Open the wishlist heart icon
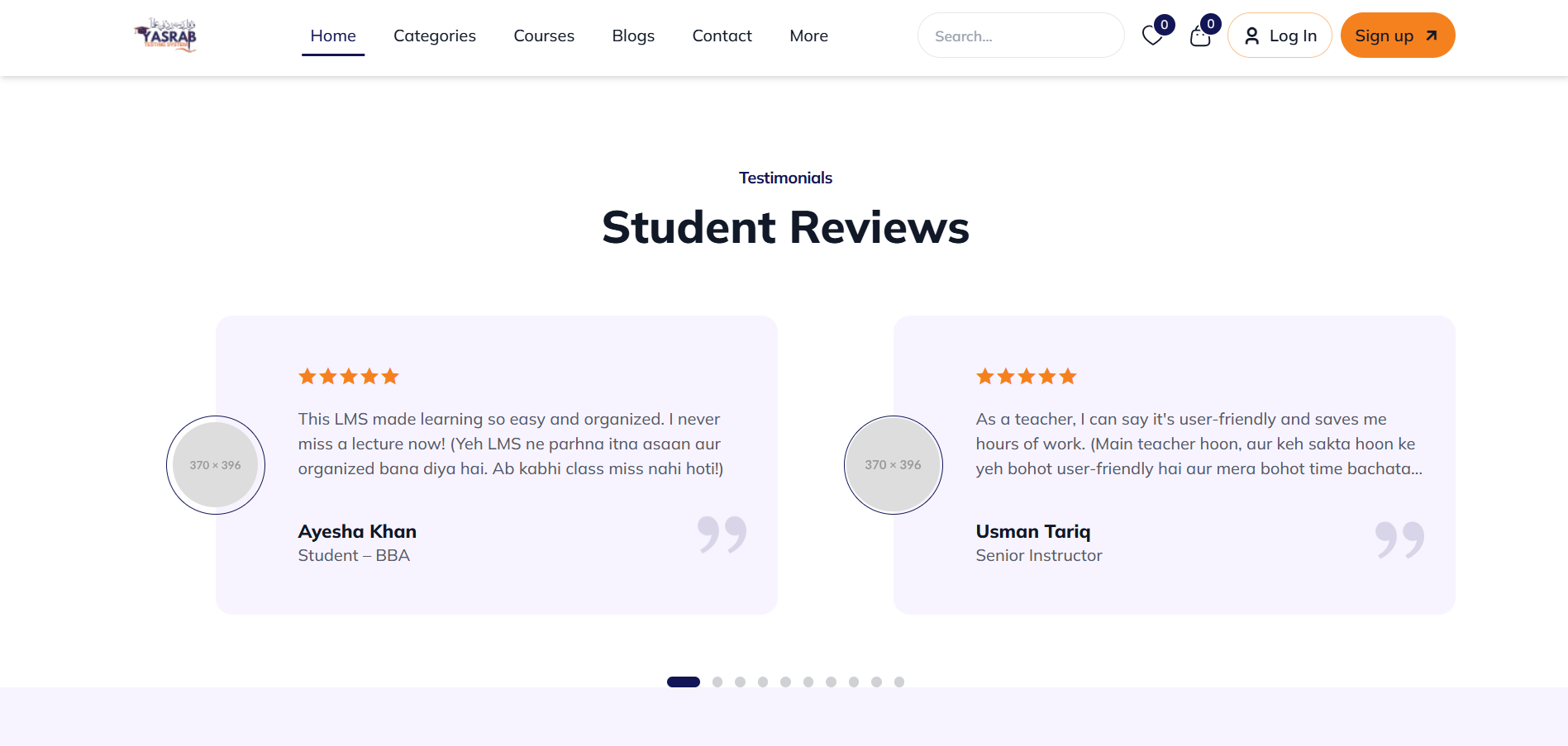 pos(1152,36)
